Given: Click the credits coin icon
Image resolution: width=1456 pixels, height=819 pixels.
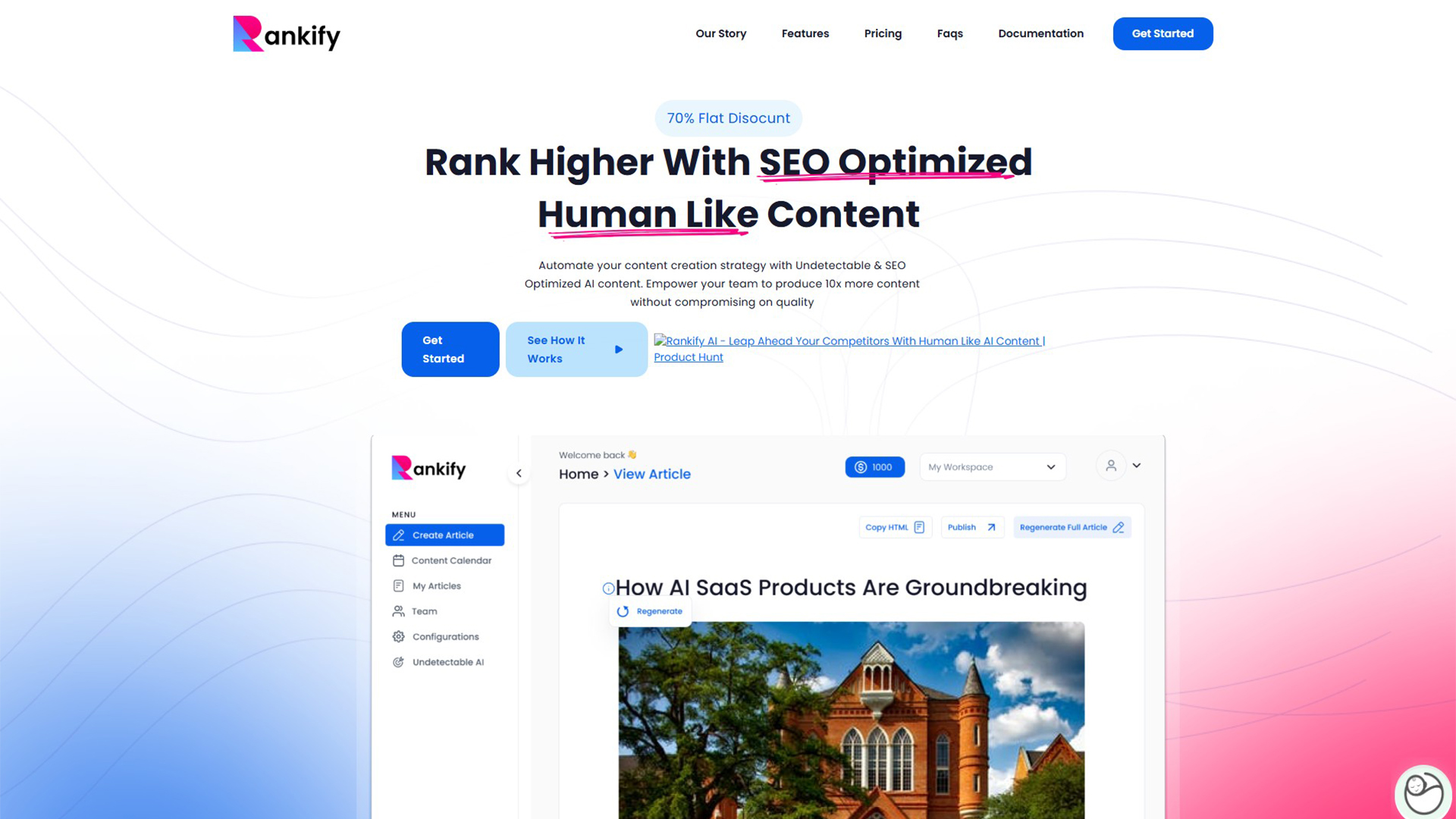Looking at the screenshot, I should [860, 467].
